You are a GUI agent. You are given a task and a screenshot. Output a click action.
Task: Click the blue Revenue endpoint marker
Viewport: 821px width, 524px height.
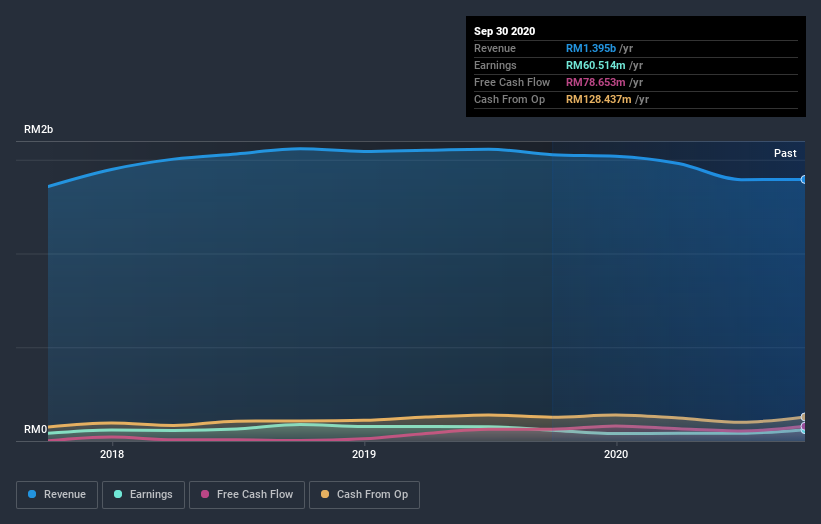pos(803,180)
